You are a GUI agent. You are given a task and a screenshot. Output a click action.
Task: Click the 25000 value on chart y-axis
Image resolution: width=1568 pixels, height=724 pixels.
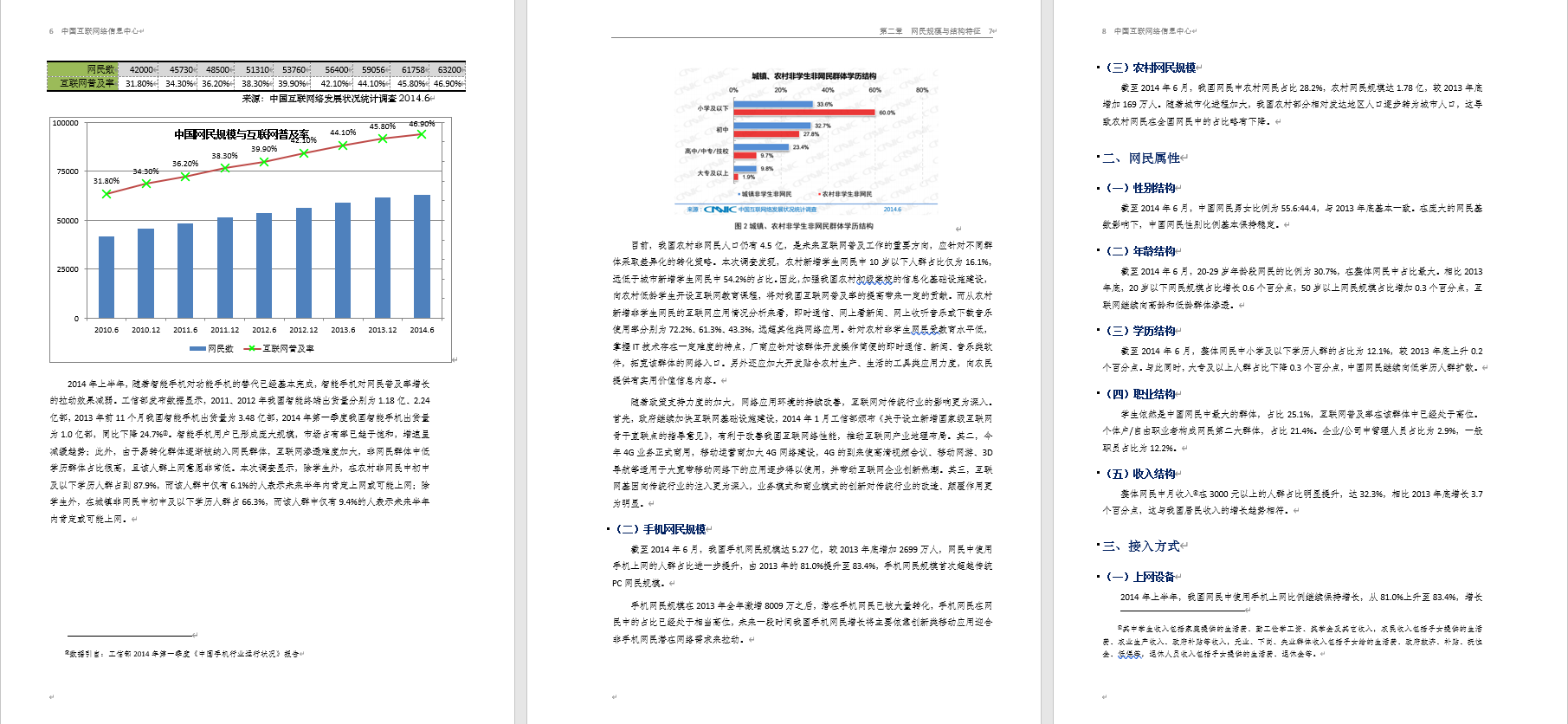coord(68,269)
